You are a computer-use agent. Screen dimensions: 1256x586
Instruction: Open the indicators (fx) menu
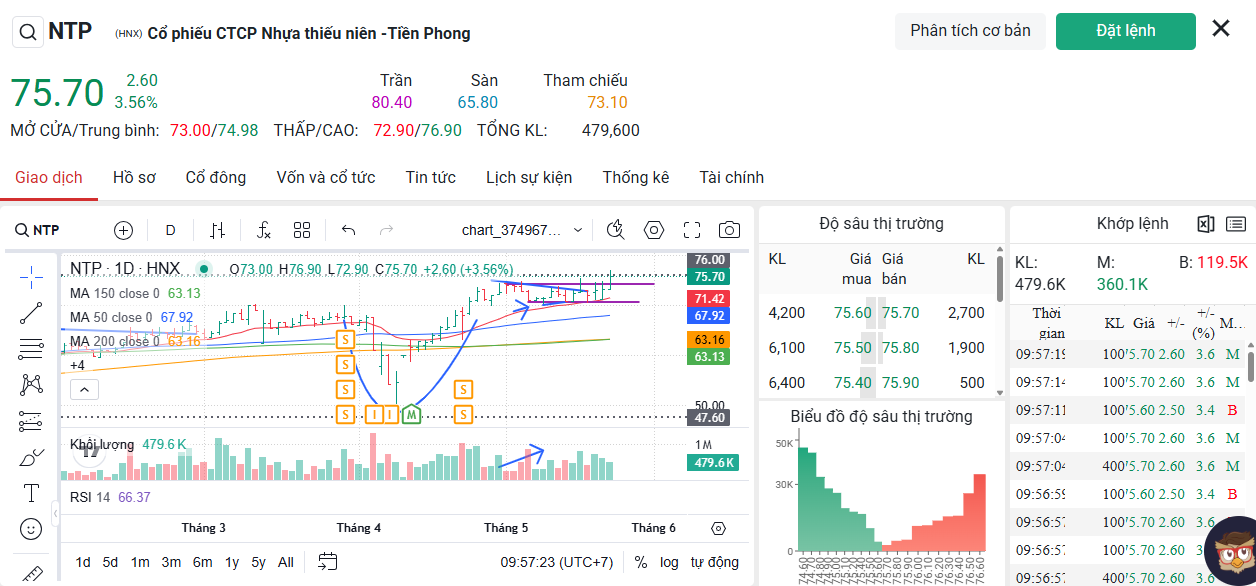(264, 230)
